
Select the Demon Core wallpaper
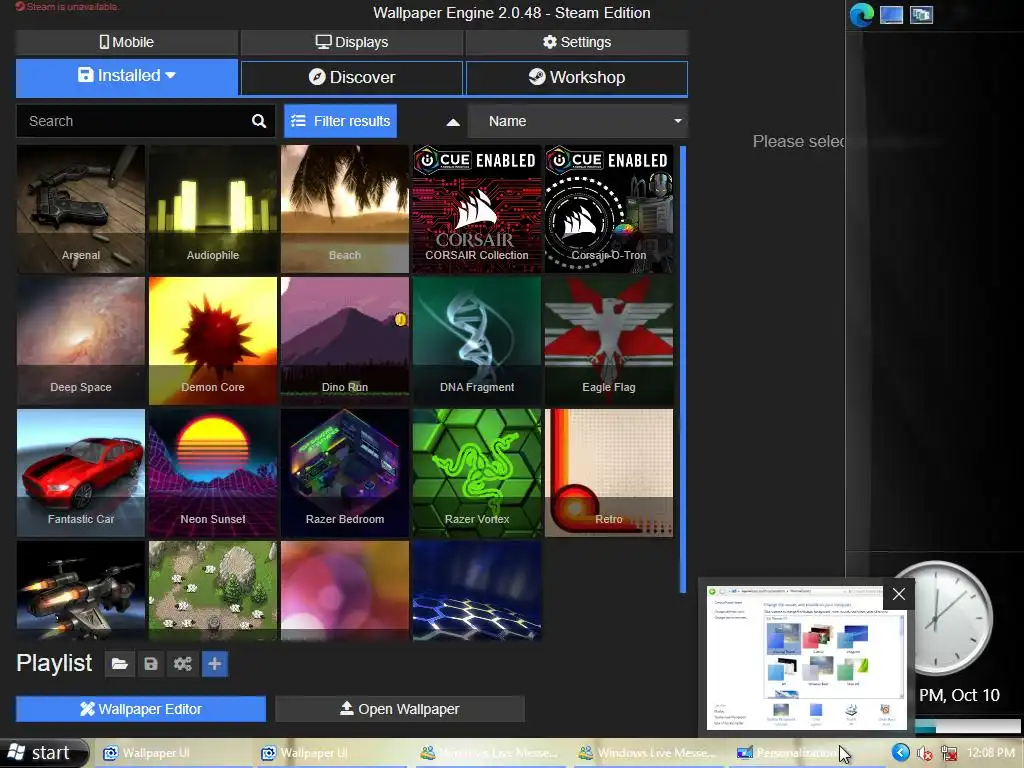point(213,341)
